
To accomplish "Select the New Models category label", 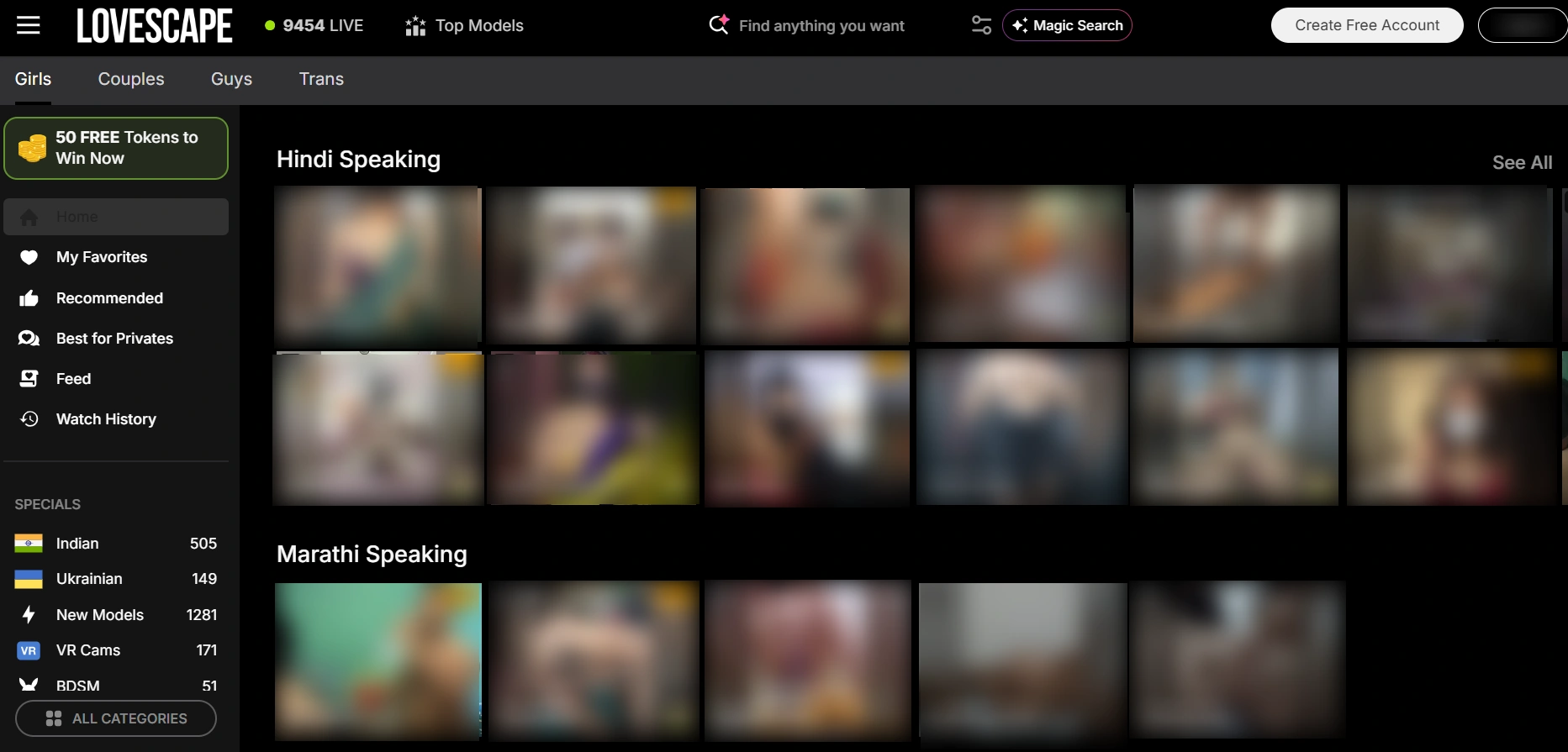I will coord(100,615).
